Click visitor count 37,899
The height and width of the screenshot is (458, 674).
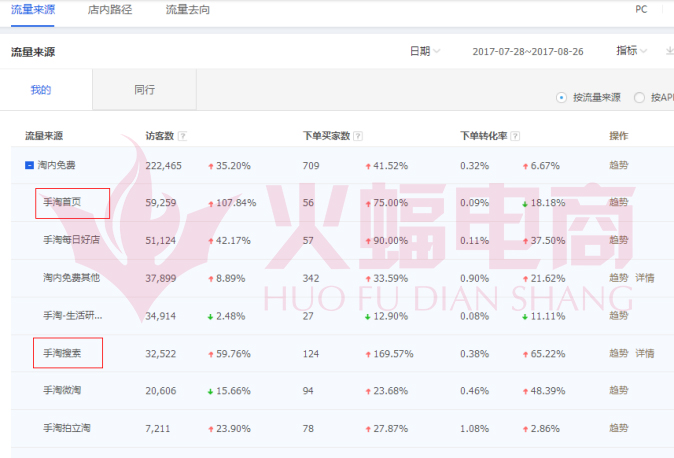tap(161, 279)
